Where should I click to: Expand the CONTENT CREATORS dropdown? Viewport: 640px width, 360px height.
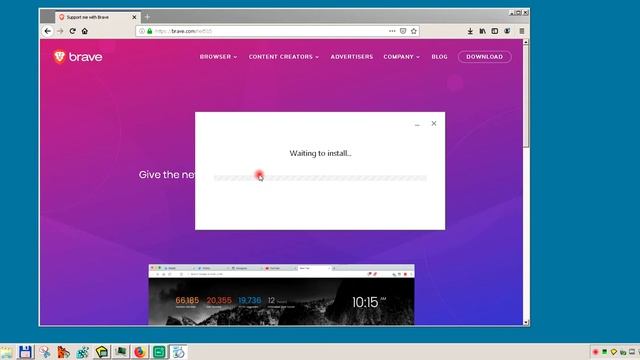[284, 57]
